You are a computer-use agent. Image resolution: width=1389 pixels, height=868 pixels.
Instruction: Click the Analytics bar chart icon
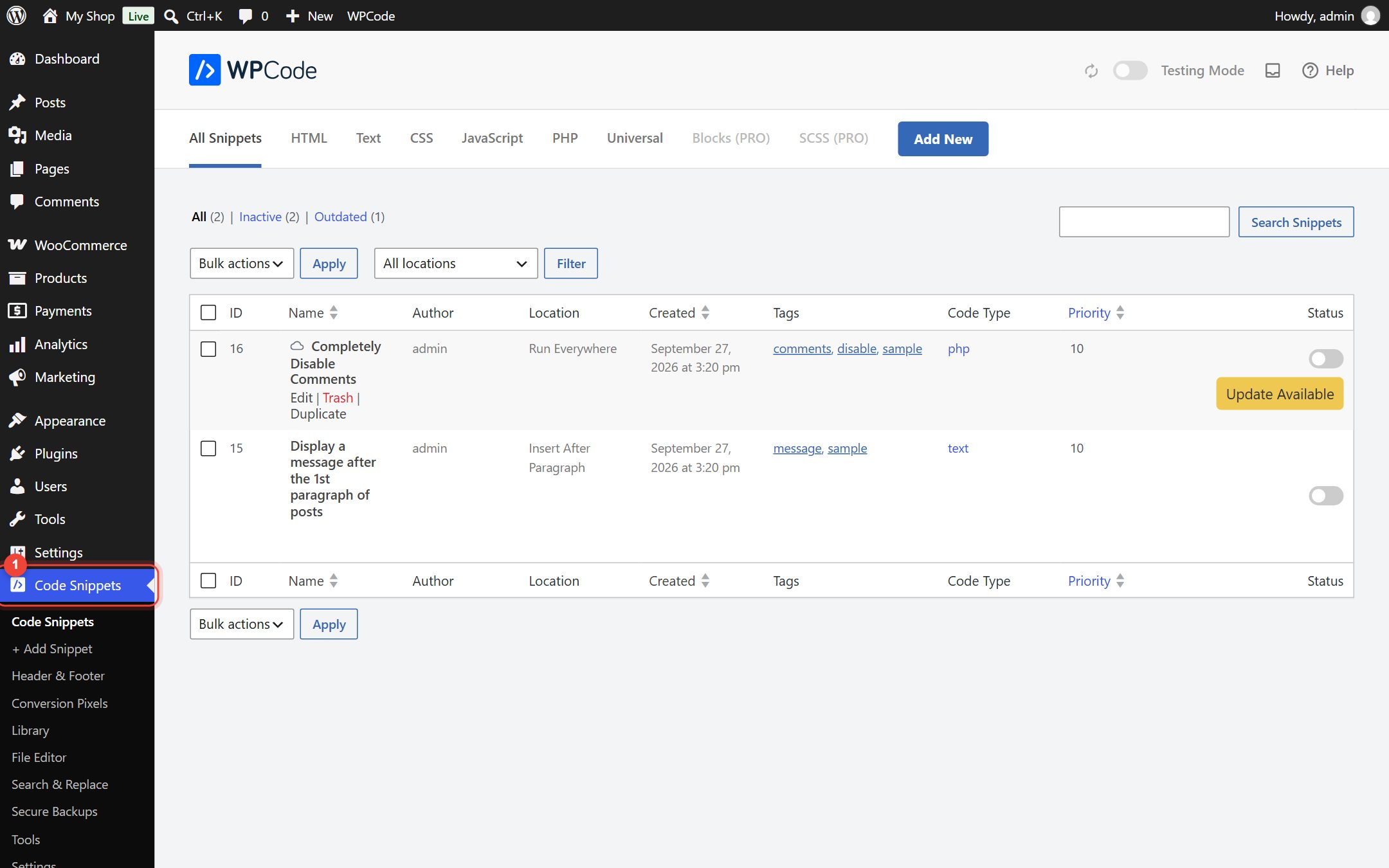point(17,344)
